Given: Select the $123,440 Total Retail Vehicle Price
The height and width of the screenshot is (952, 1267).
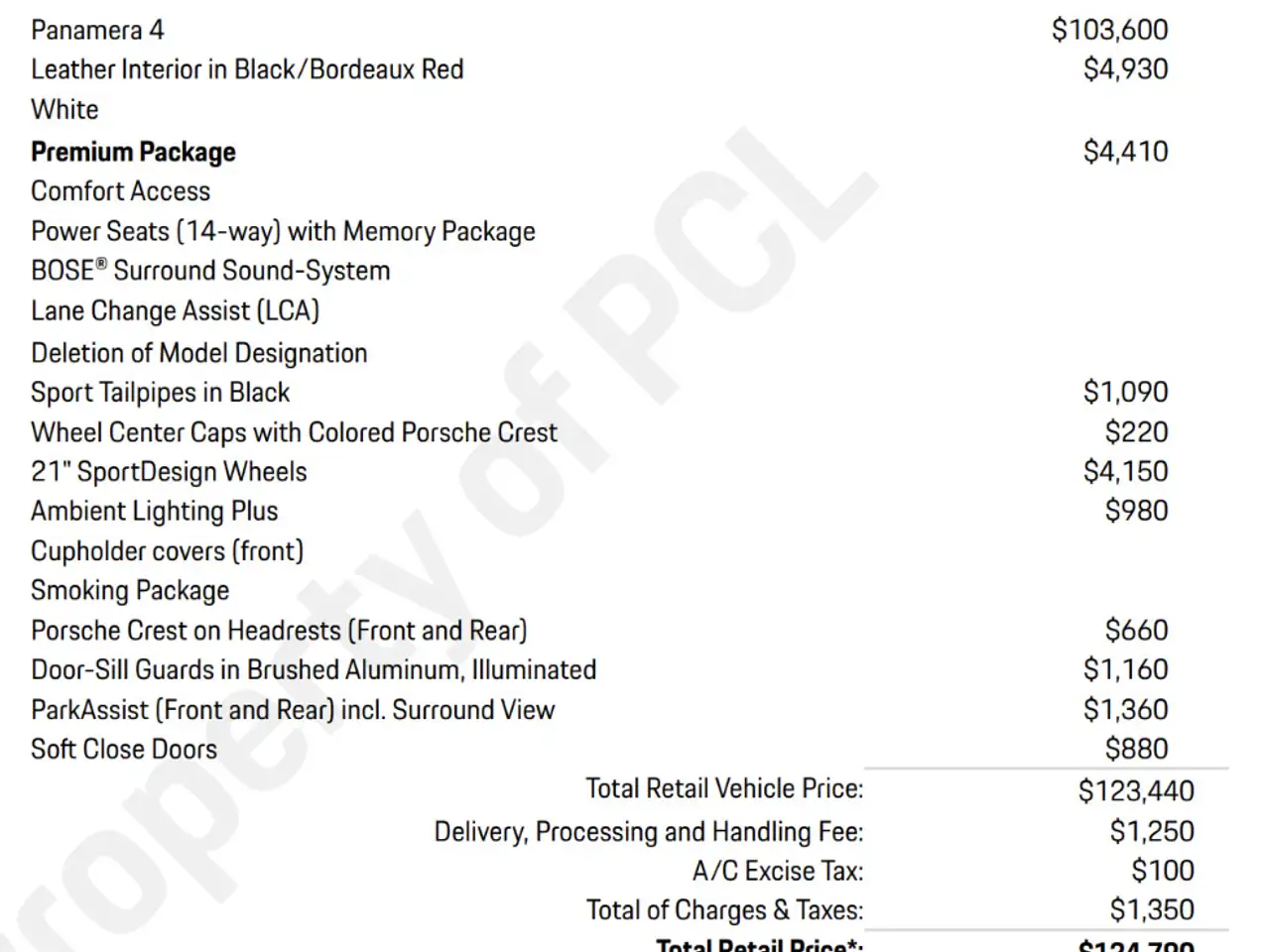Looking at the screenshot, I should tap(1136, 791).
